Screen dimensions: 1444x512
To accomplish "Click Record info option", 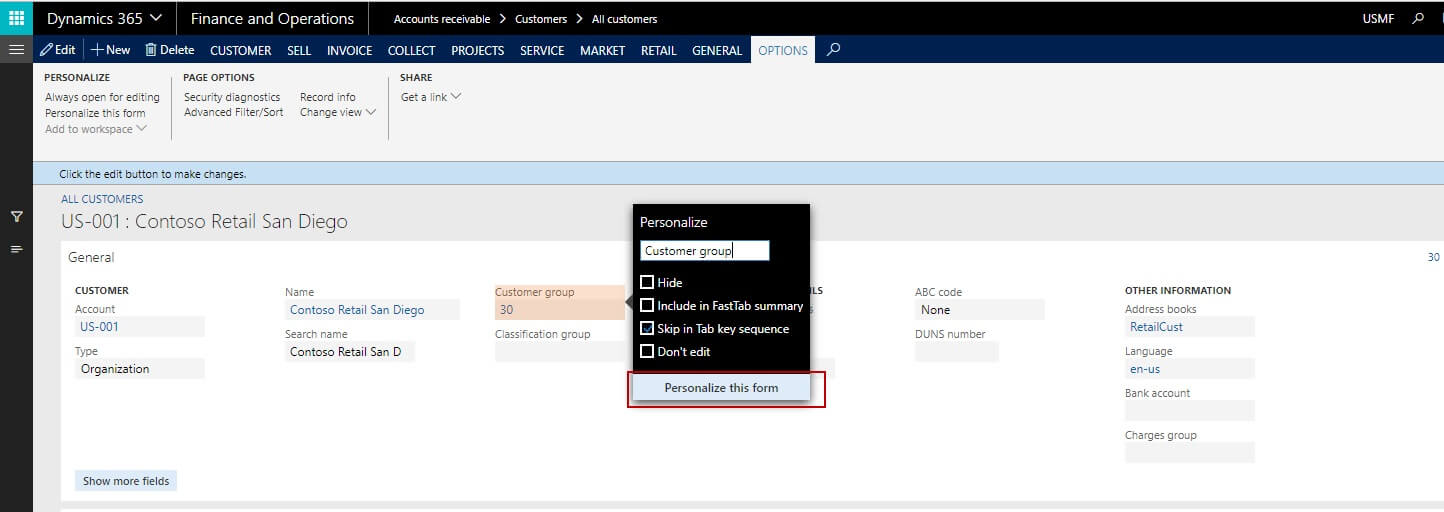I will [328, 97].
